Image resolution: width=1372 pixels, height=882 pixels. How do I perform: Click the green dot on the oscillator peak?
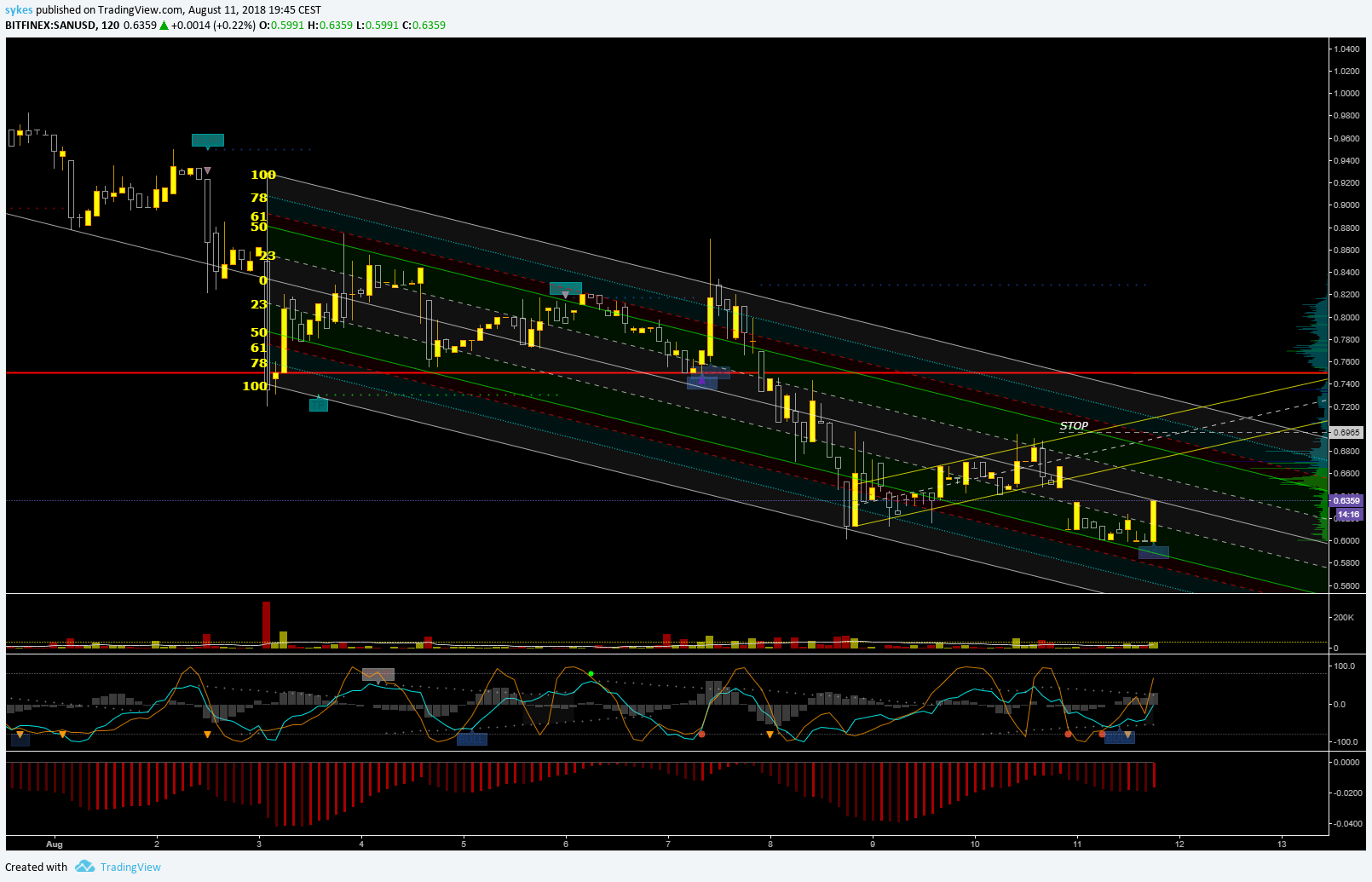591,674
